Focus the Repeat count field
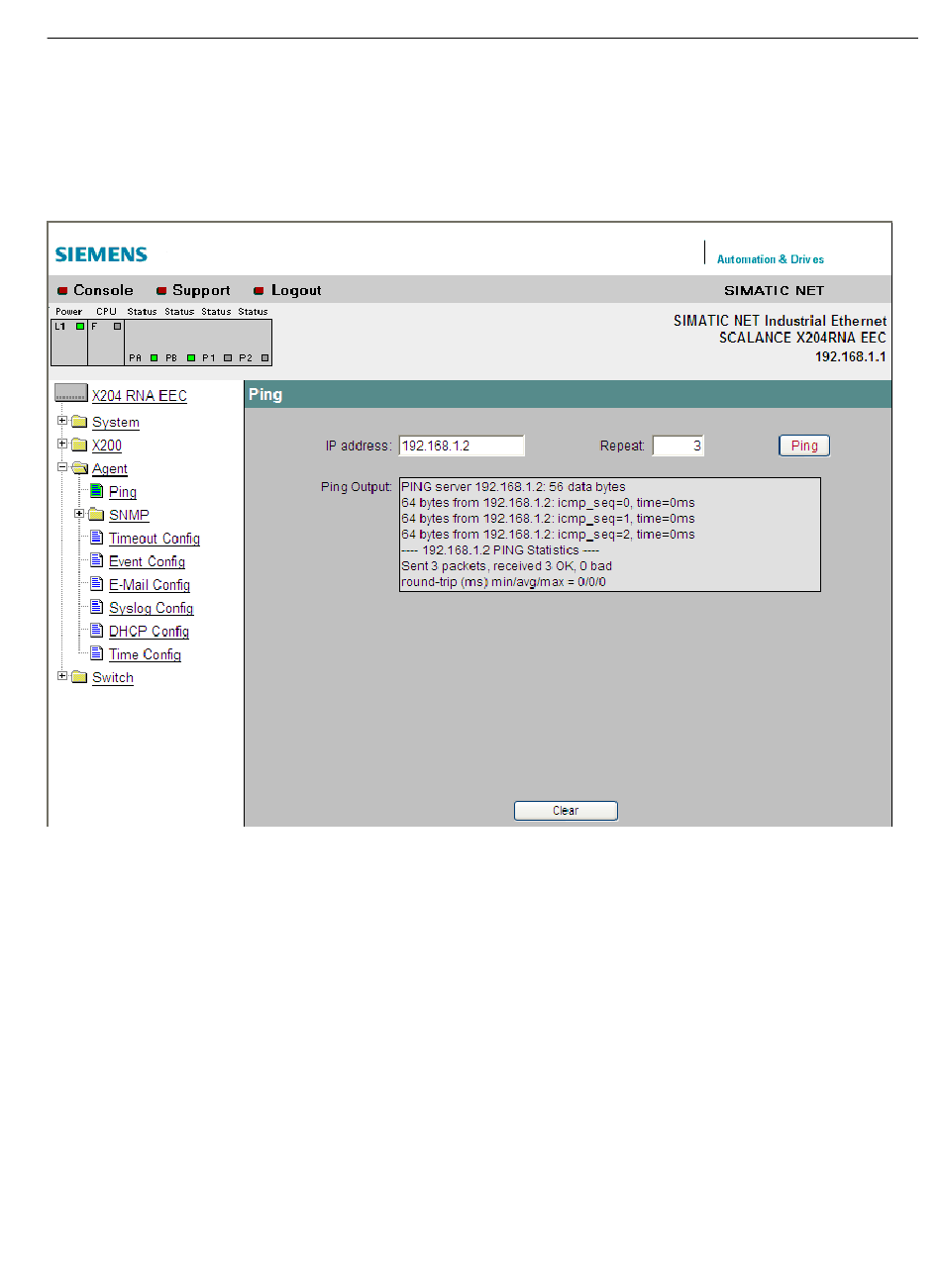 click(679, 446)
